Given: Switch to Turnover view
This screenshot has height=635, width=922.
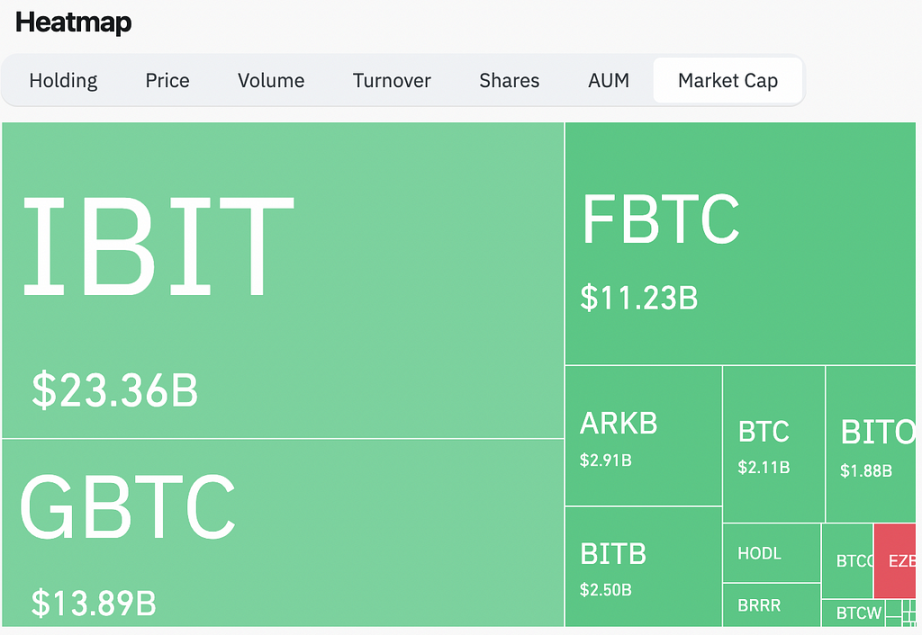Looking at the screenshot, I should point(392,81).
